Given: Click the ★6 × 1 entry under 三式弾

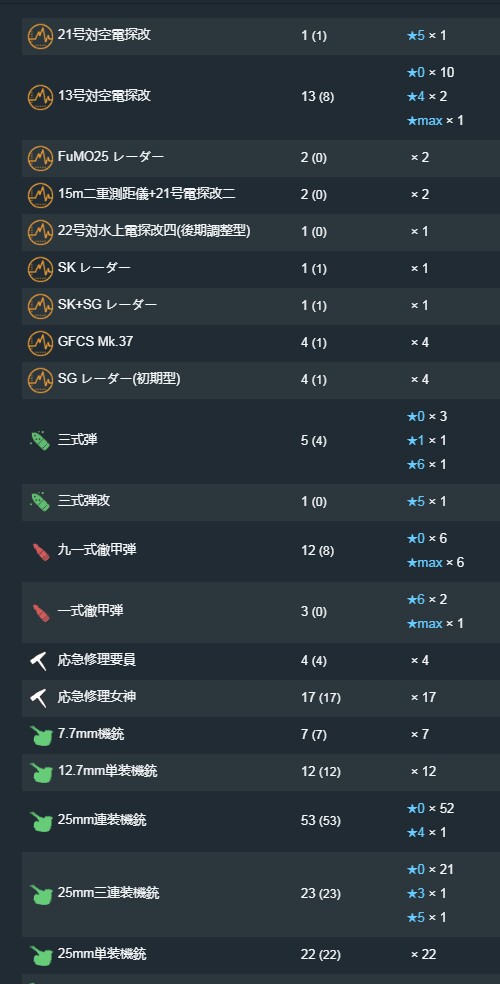Looking at the screenshot, I should (x=426, y=464).
